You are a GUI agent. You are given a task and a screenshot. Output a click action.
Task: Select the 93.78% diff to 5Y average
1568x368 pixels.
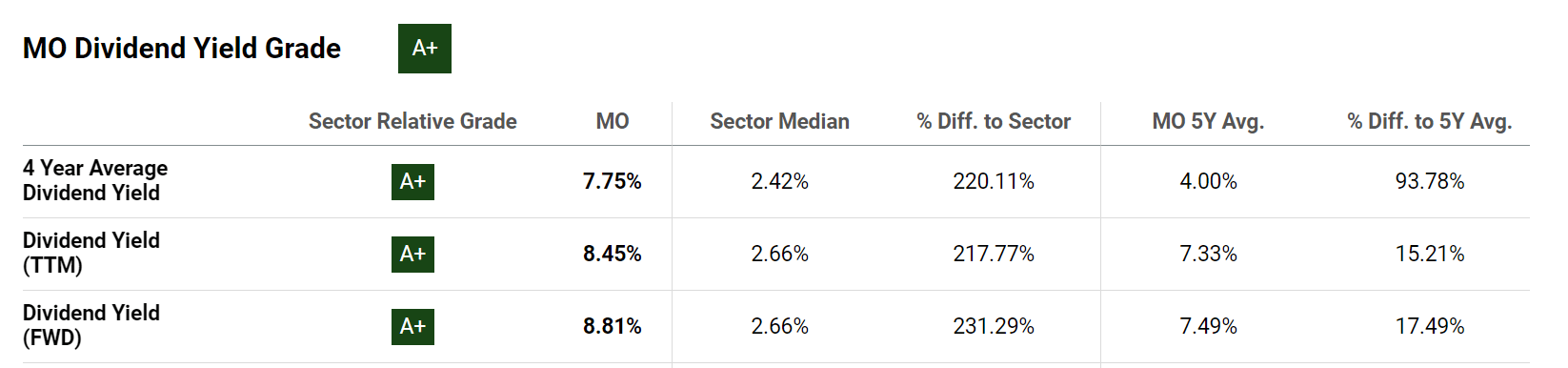1430,181
